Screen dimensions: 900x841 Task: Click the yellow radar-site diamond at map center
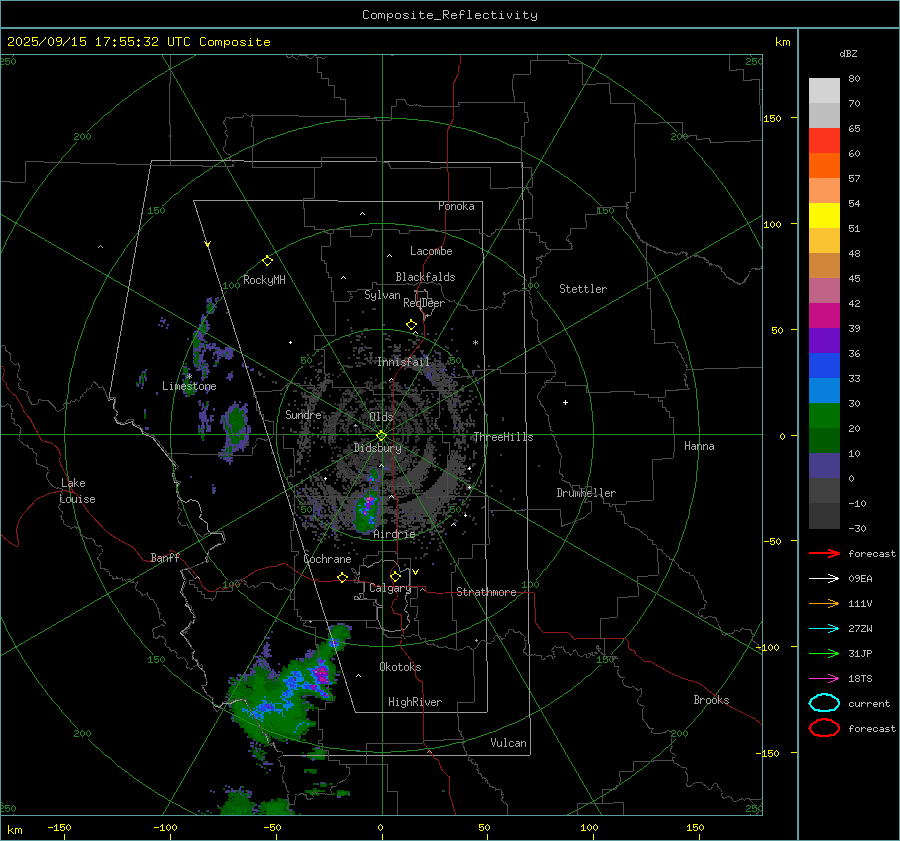[x=381, y=436]
